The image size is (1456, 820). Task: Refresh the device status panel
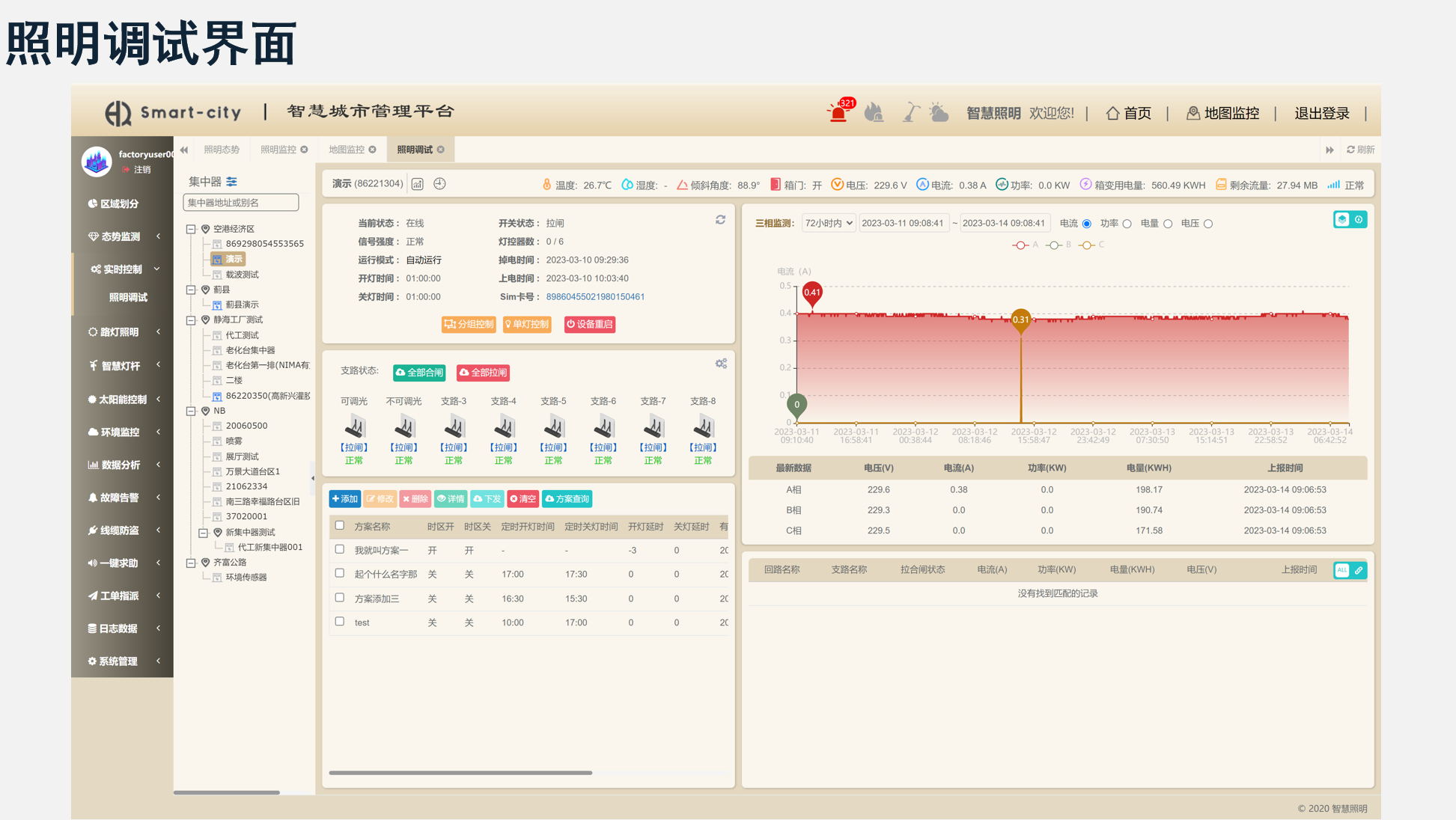(720, 220)
